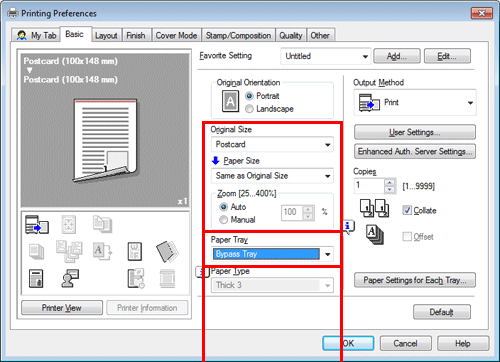Open the Favorite Setting dropdown showing Untitled
This screenshot has width=500, height=362.
coord(325,56)
